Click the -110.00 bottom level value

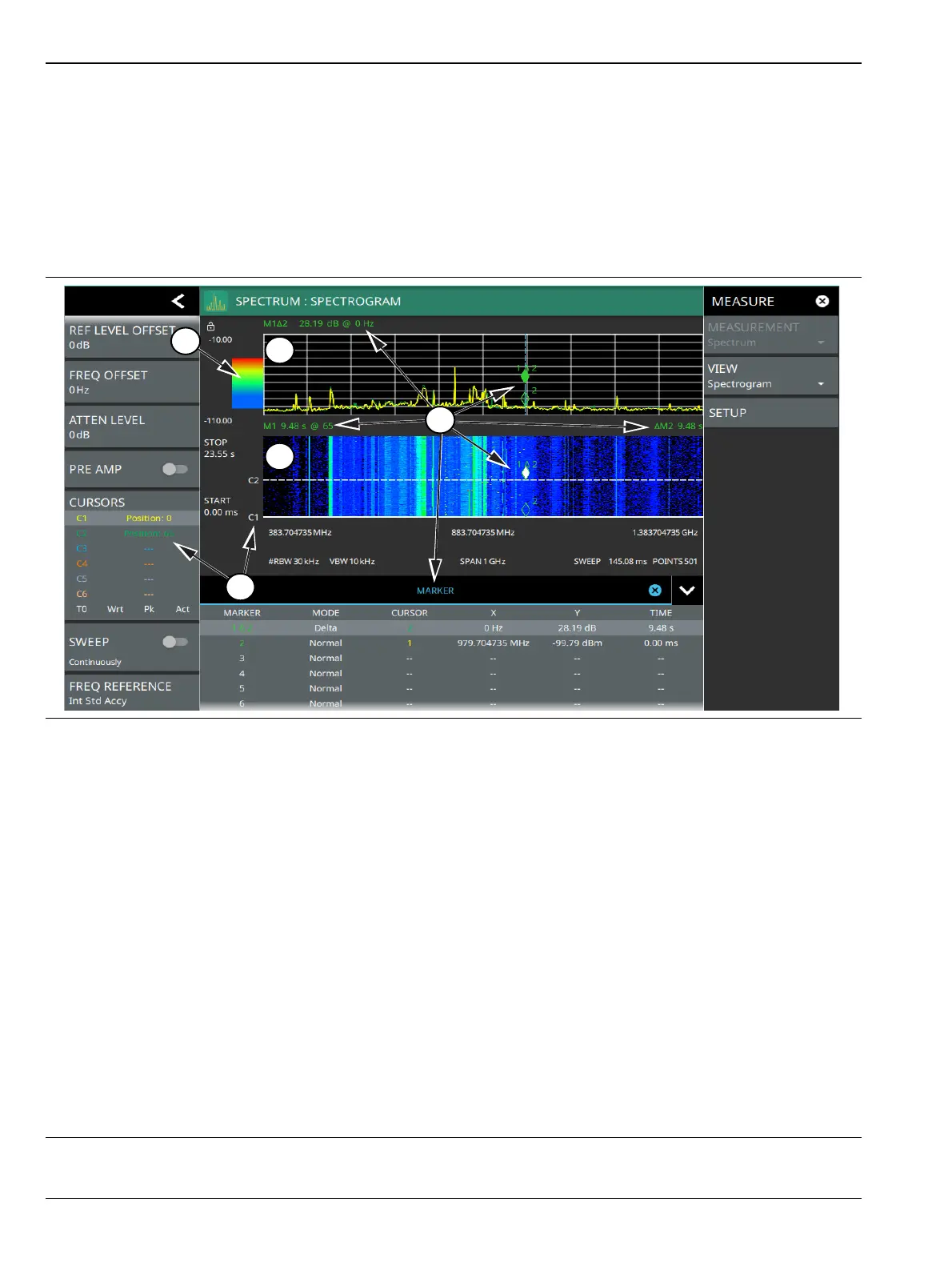[218, 420]
